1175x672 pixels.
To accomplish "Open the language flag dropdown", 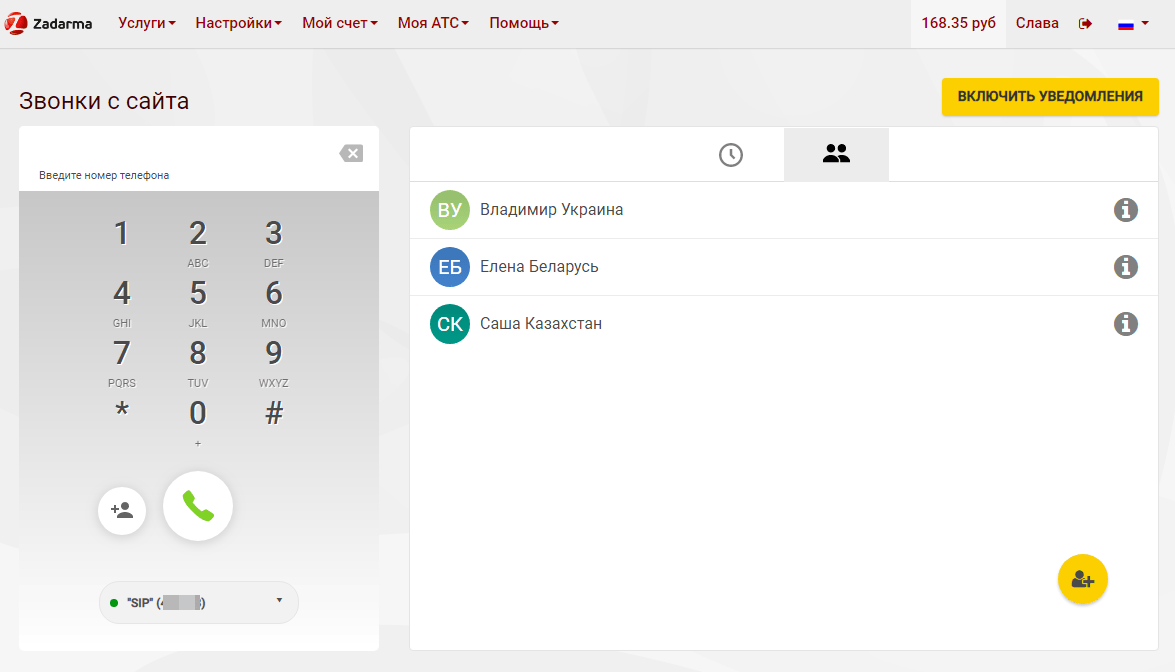I will 1133,24.
